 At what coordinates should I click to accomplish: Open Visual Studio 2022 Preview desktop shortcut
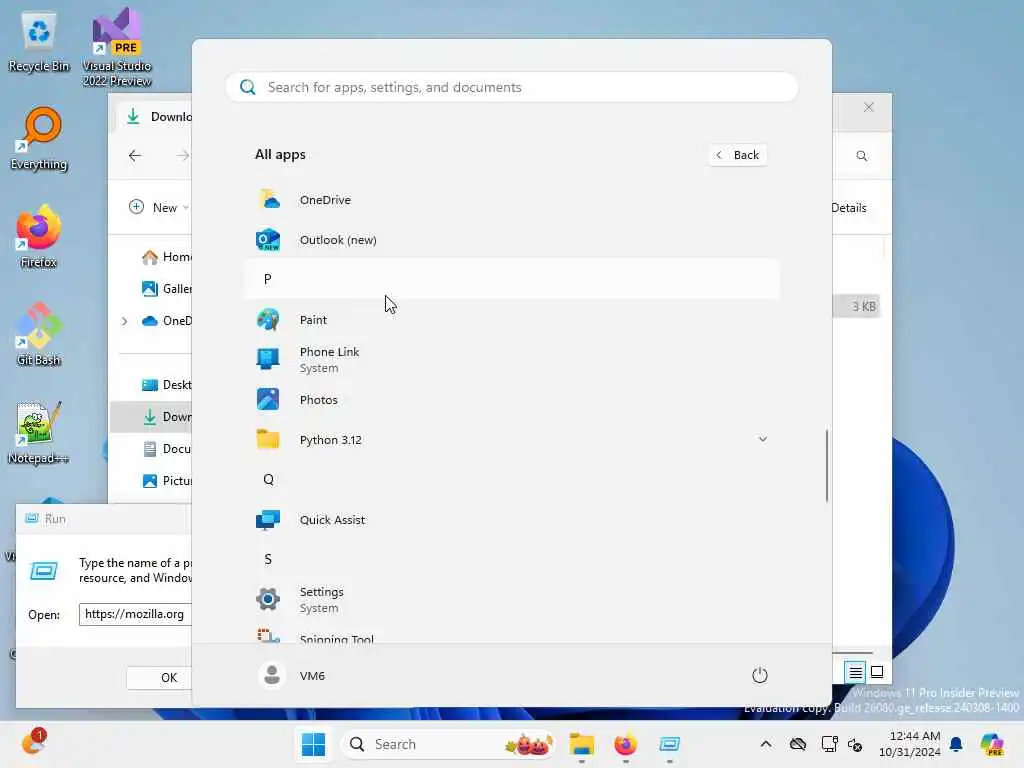(x=117, y=48)
